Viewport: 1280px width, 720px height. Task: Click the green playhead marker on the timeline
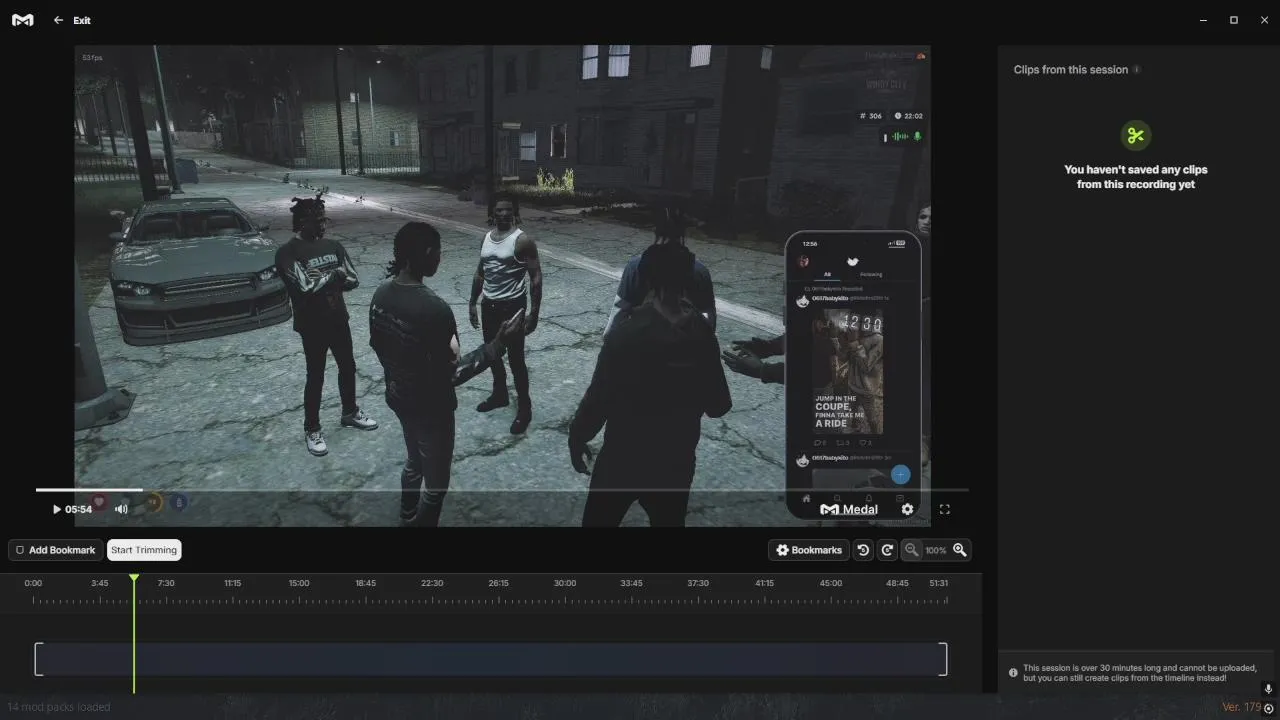(134, 579)
